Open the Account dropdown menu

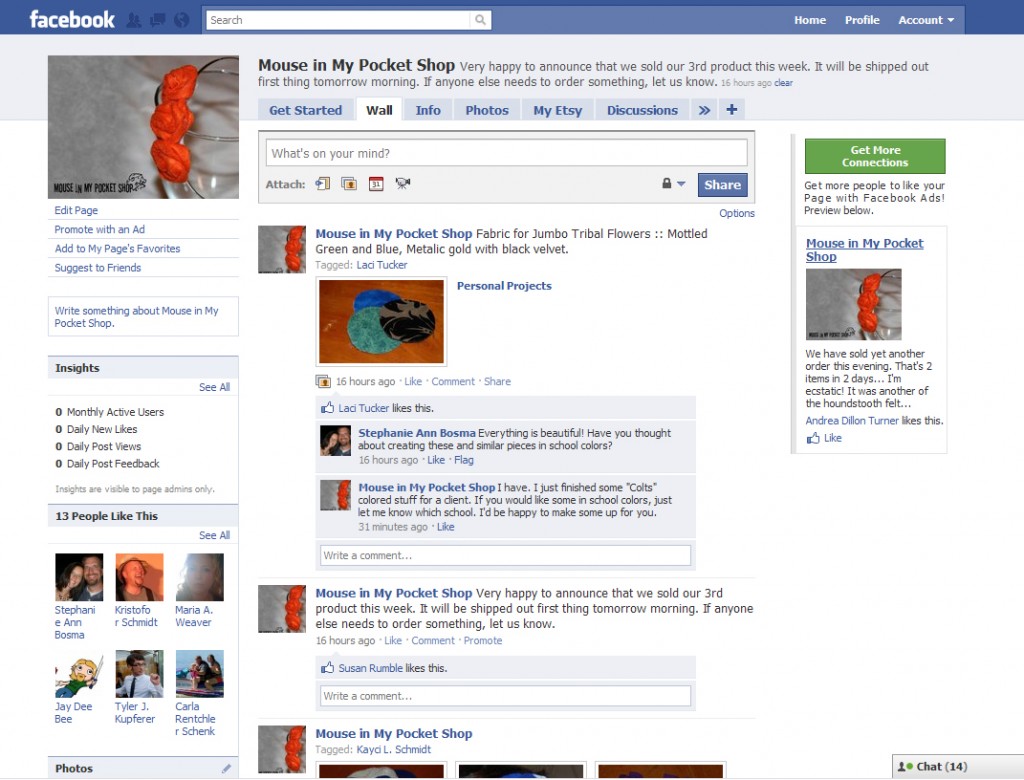coord(926,20)
